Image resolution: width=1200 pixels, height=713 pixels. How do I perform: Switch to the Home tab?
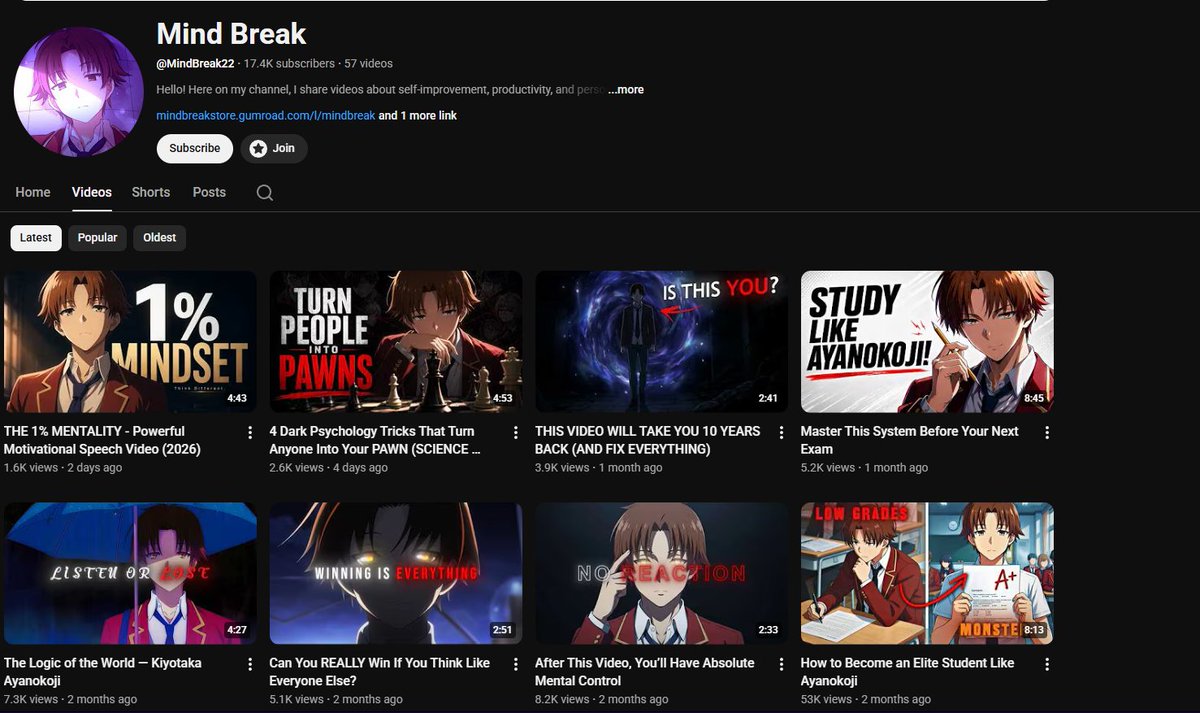coord(33,192)
